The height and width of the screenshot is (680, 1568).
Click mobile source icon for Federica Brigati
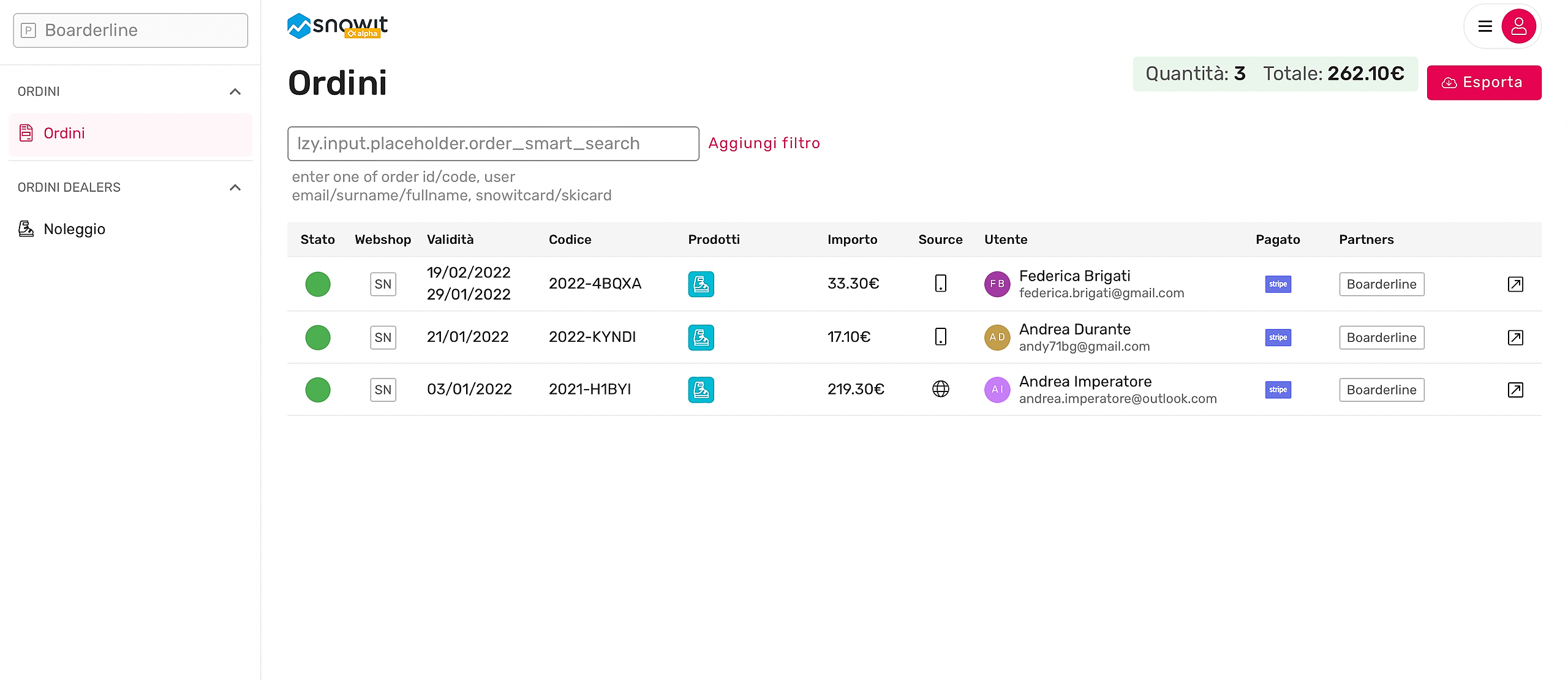point(940,284)
